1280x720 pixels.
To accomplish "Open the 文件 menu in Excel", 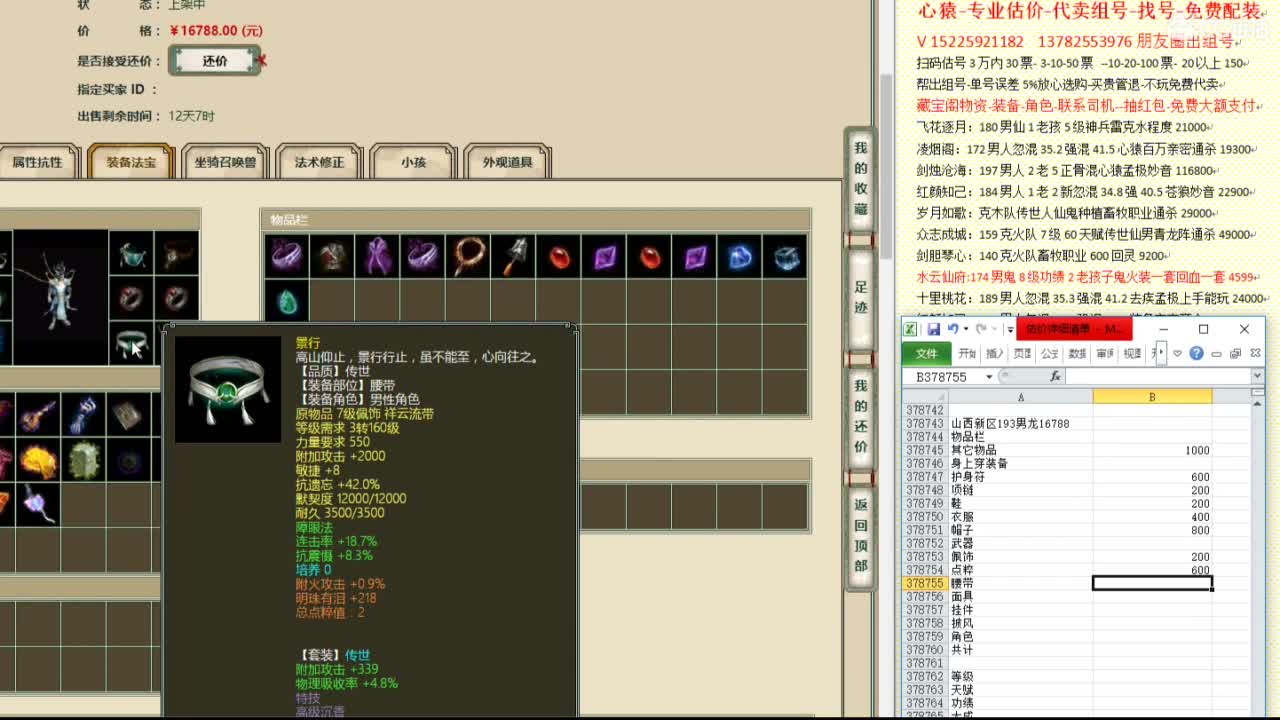I will pyautogui.click(x=927, y=352).
